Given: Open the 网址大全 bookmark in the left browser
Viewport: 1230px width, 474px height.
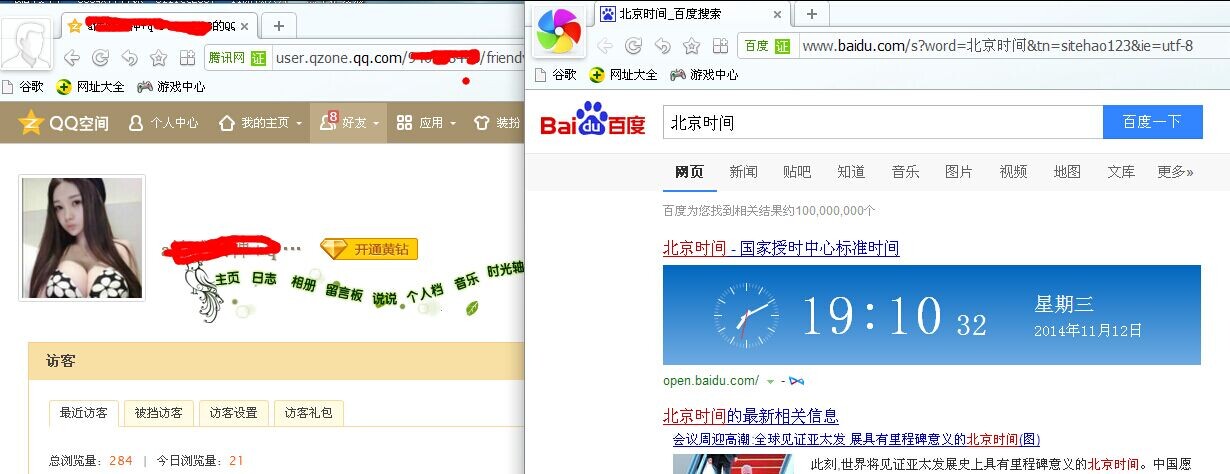Looking at the screenshot, I should coord(91,86).
